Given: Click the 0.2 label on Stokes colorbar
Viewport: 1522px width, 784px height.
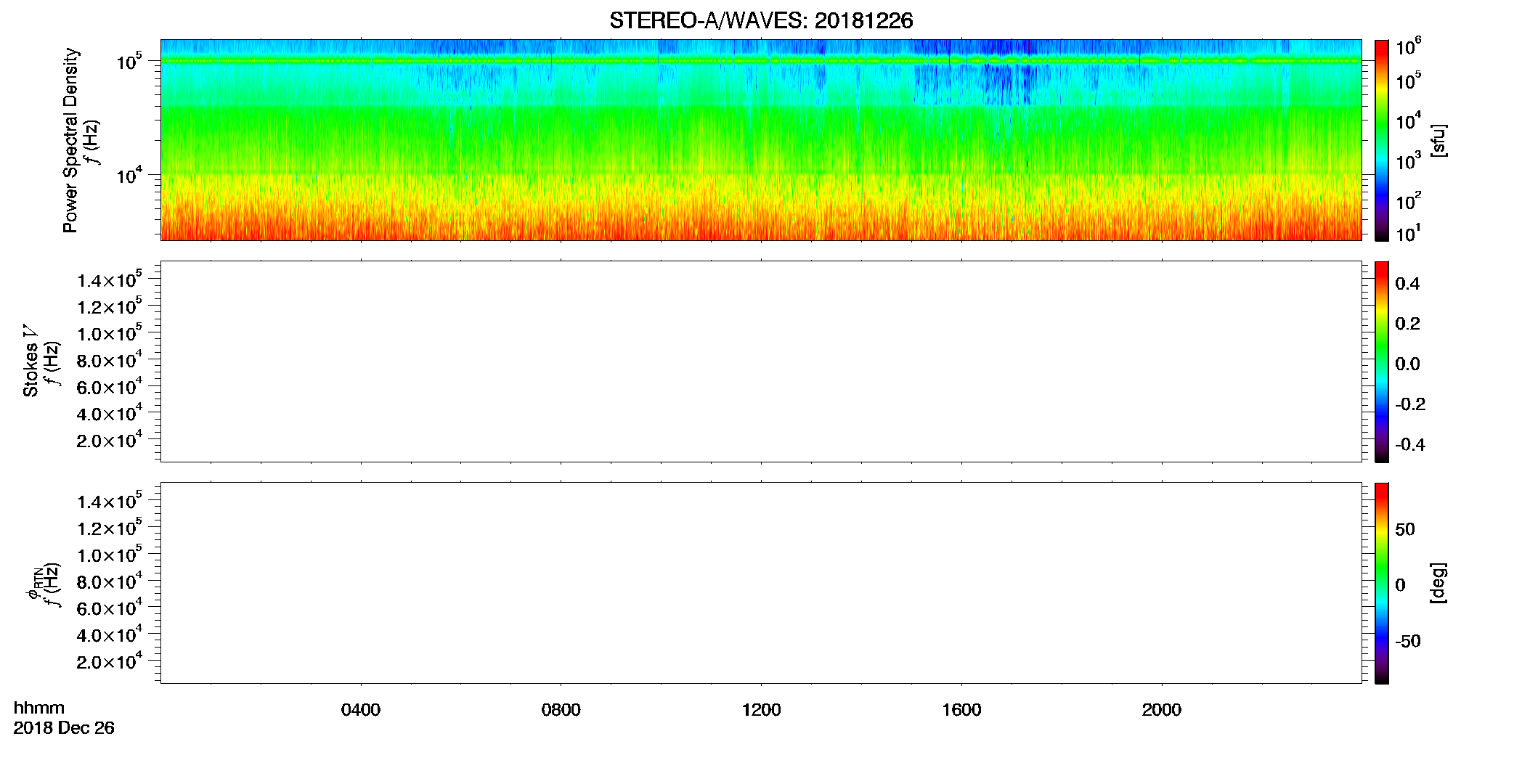Looking at the screenshot, I should pos(1407,324).
